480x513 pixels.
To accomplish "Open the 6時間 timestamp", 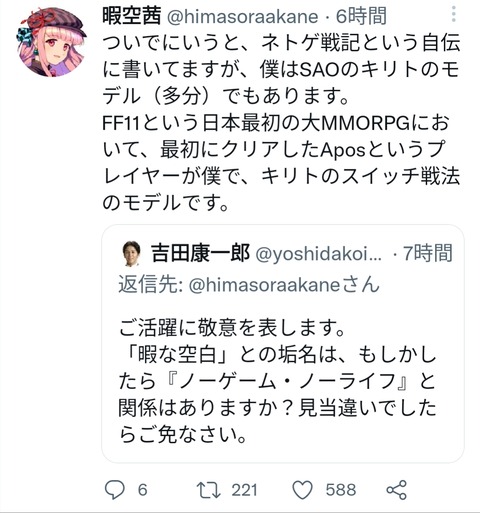I will [x=361, y=16].
